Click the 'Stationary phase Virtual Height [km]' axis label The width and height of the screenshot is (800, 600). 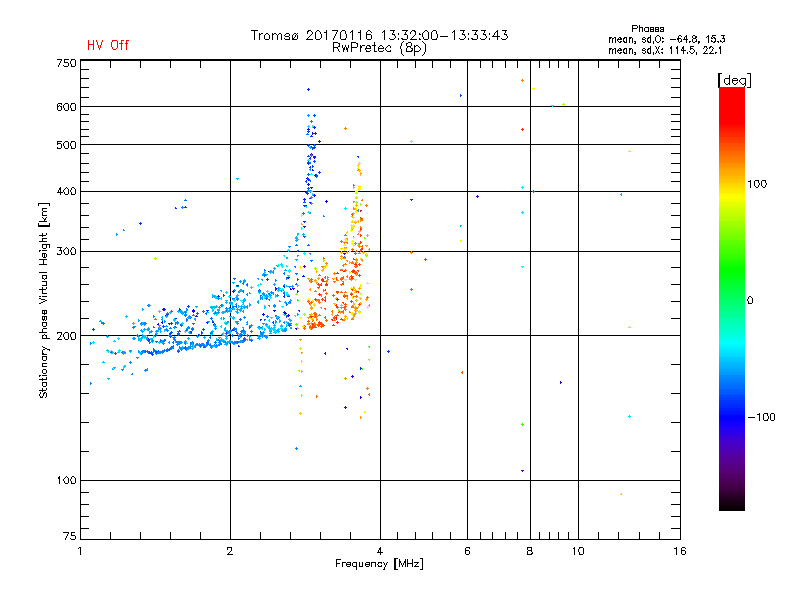tap(44, 301)
